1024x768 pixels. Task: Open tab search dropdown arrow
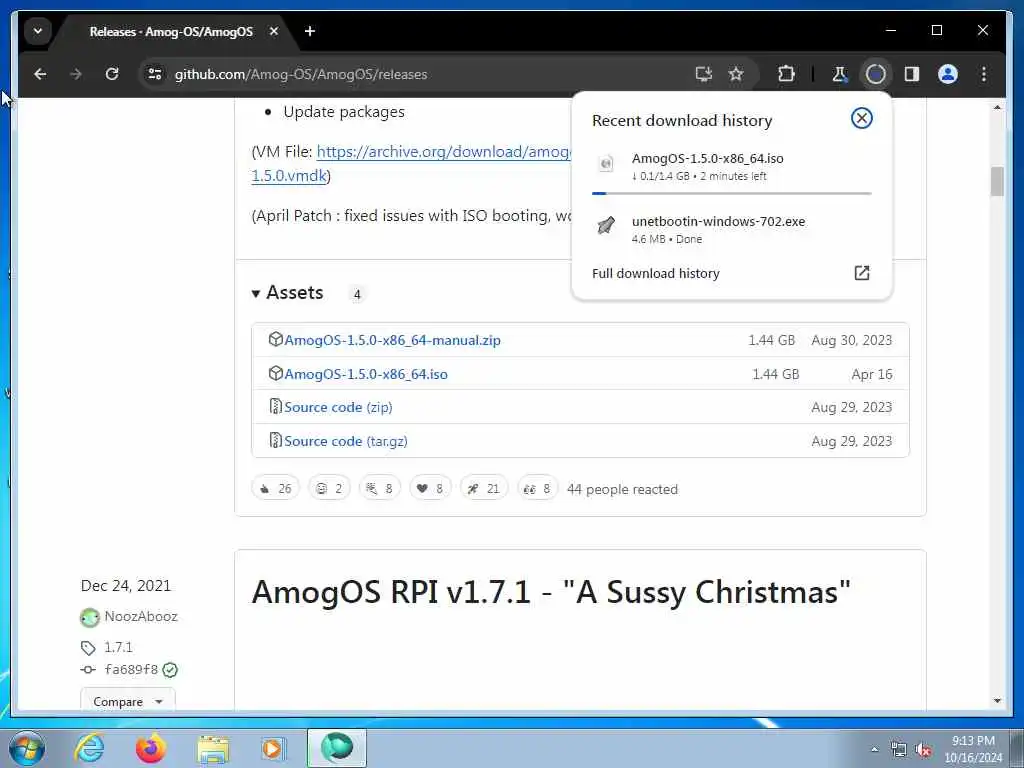[38, 31]
